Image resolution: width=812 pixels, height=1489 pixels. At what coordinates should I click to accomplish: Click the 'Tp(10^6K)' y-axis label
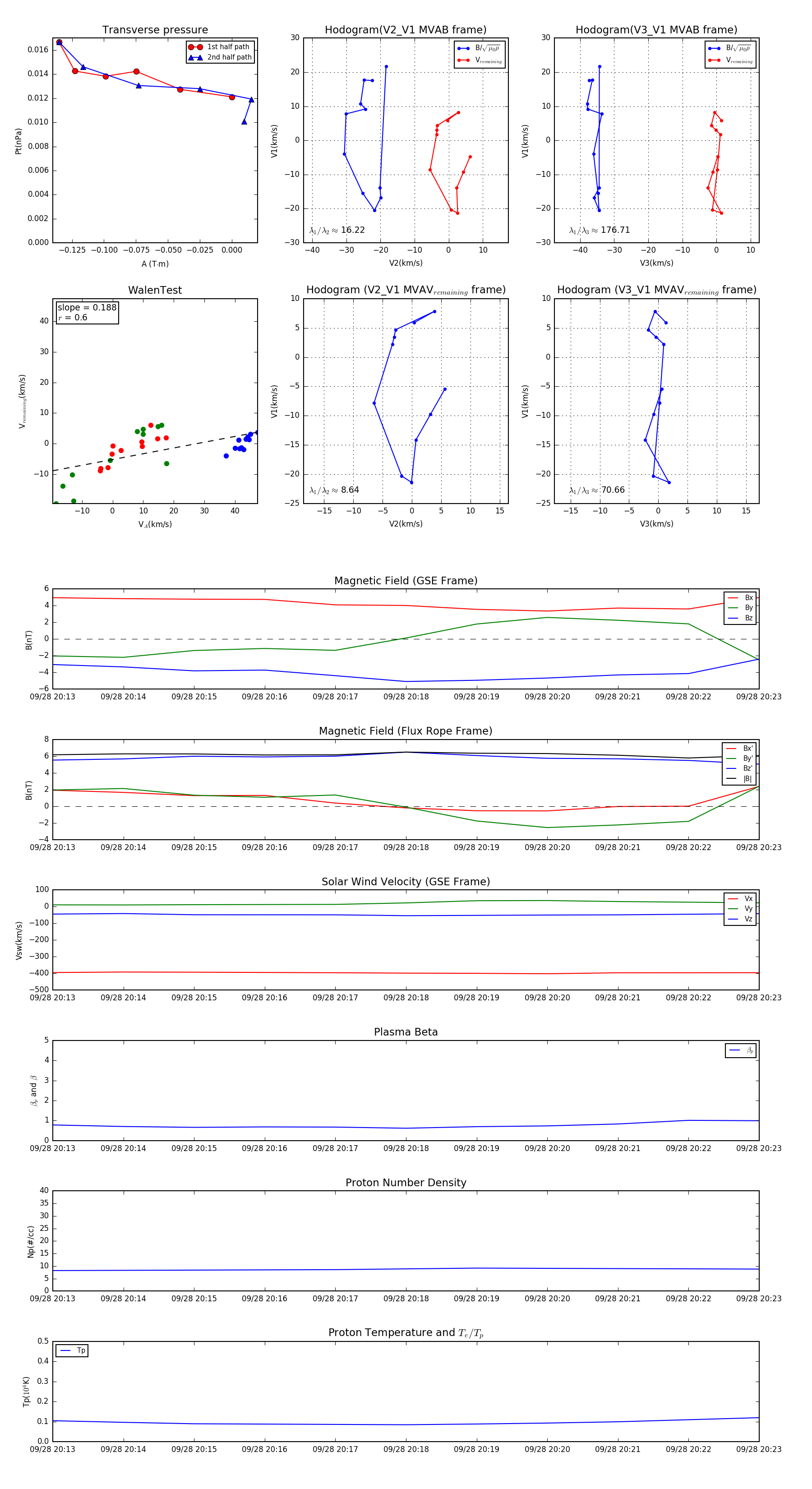26,1392
